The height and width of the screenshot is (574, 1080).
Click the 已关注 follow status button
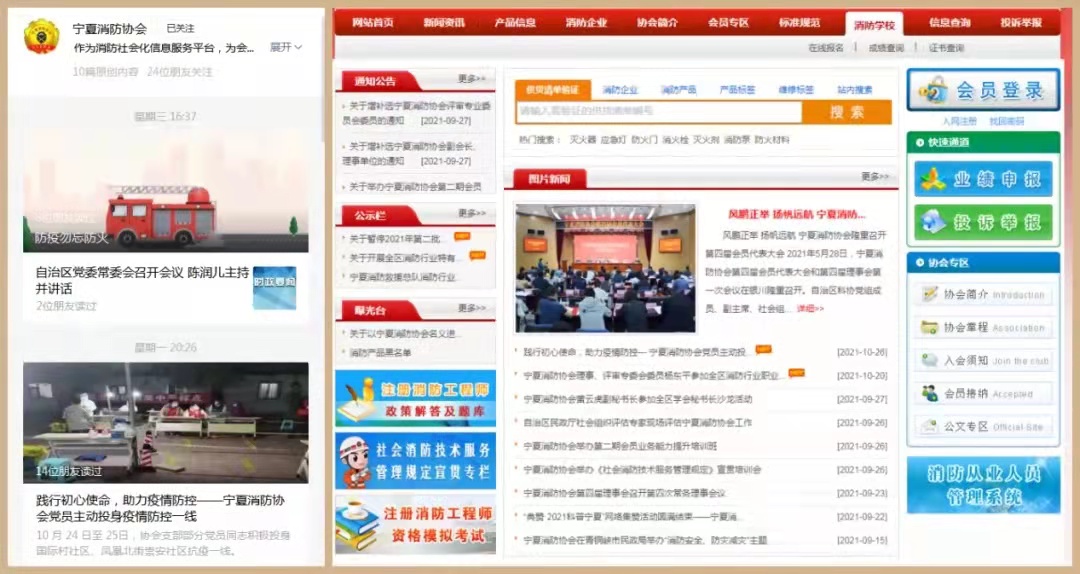[180, 28]
